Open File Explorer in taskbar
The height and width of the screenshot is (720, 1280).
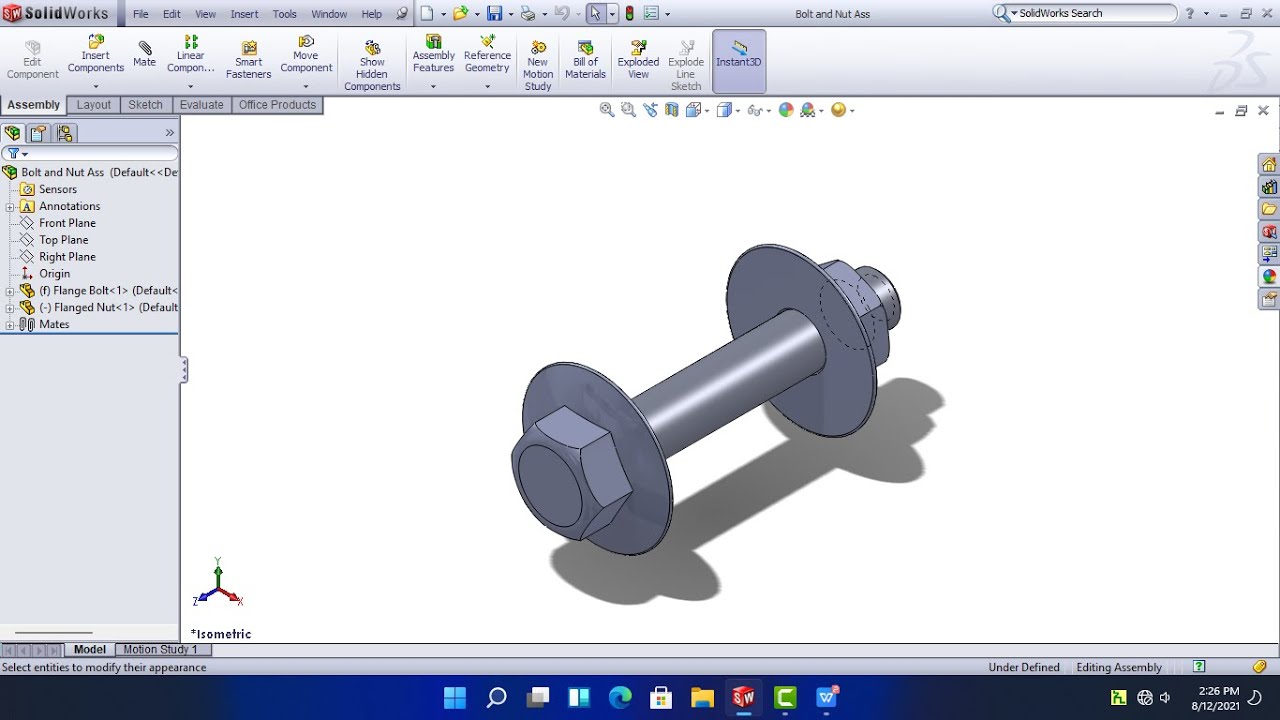[x=702, y=697]
